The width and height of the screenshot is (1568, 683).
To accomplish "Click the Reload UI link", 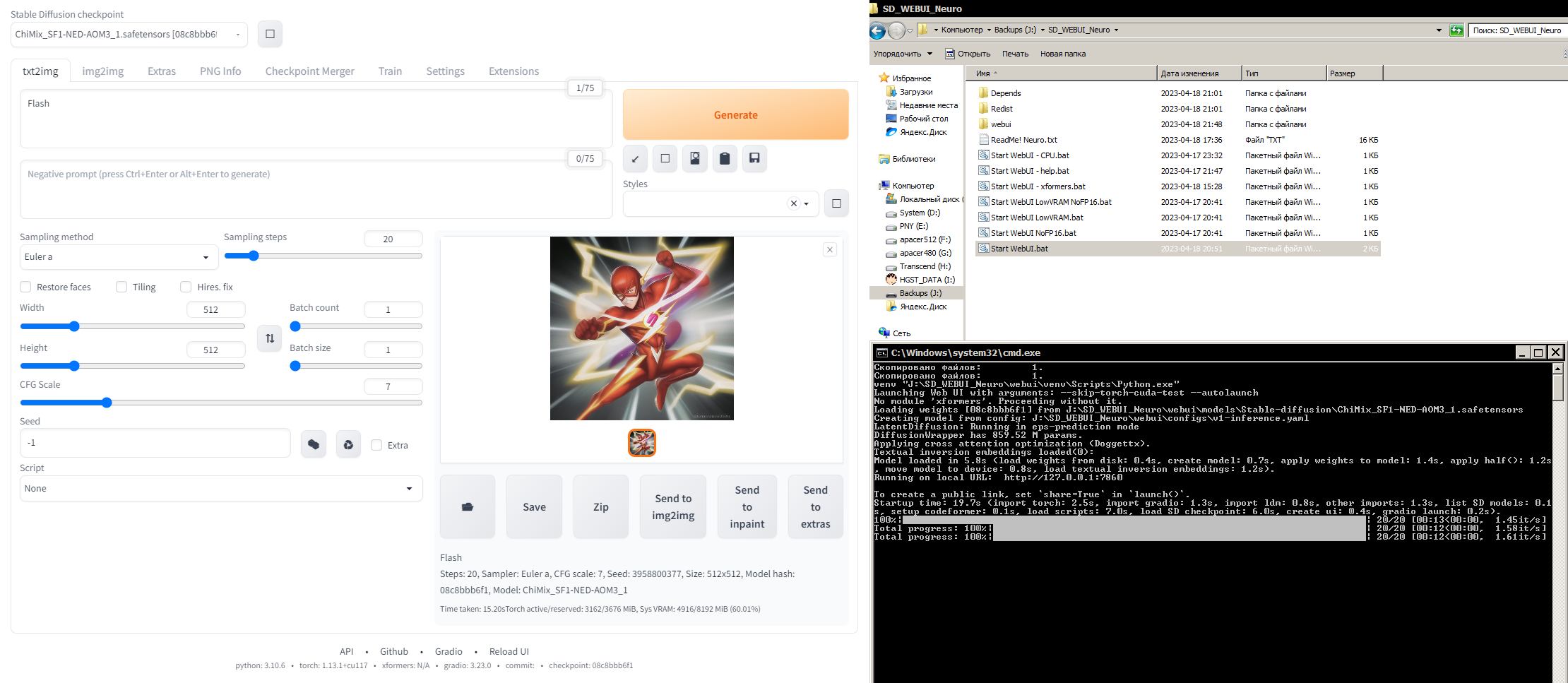I will tap(509, 651).
